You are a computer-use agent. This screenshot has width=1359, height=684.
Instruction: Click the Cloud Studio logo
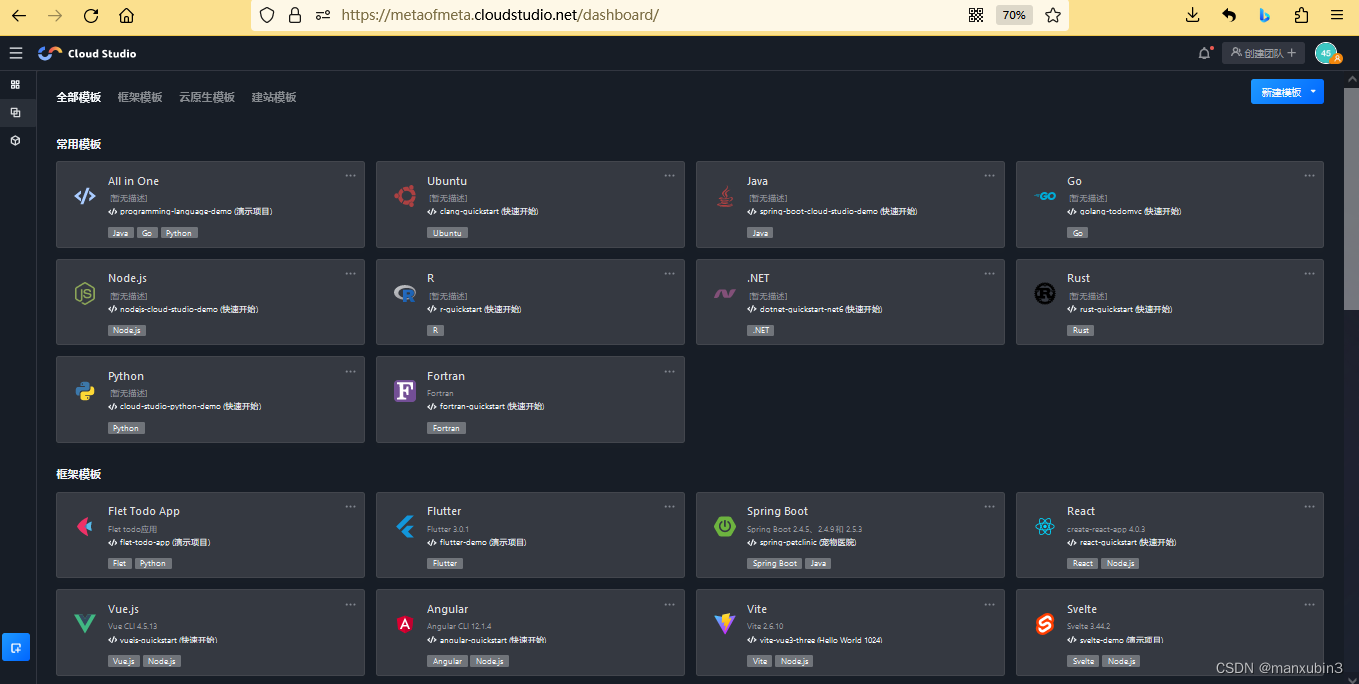tap(87, 53)
